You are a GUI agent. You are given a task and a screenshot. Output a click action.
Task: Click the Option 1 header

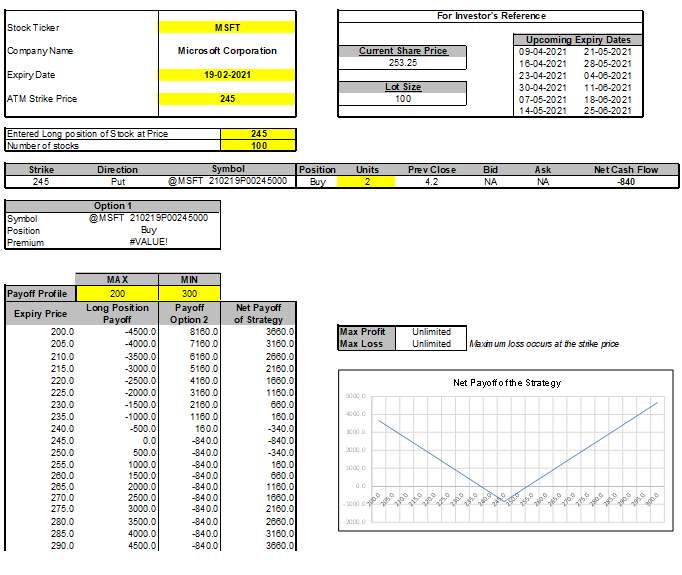tap(113, 206)
